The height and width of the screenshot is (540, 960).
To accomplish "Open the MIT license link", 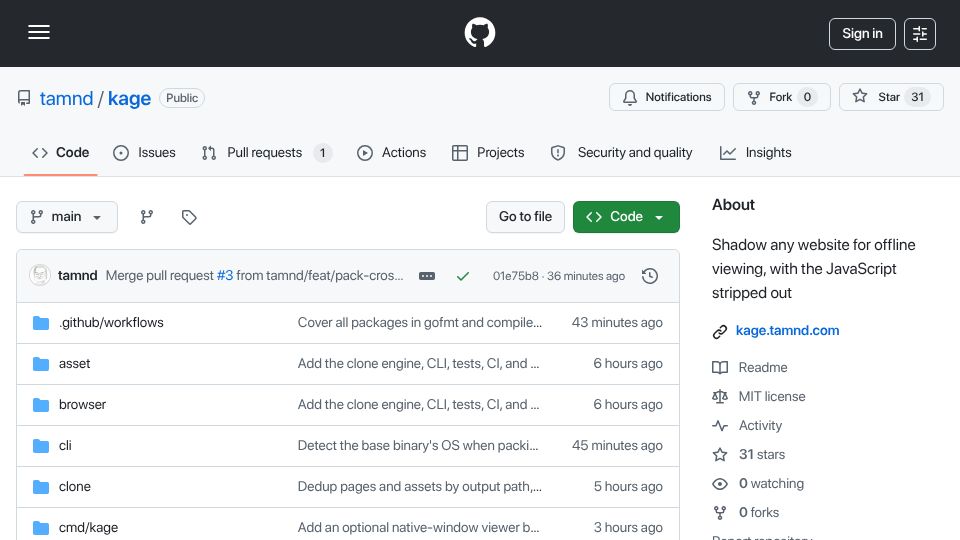I will [772, 397].
